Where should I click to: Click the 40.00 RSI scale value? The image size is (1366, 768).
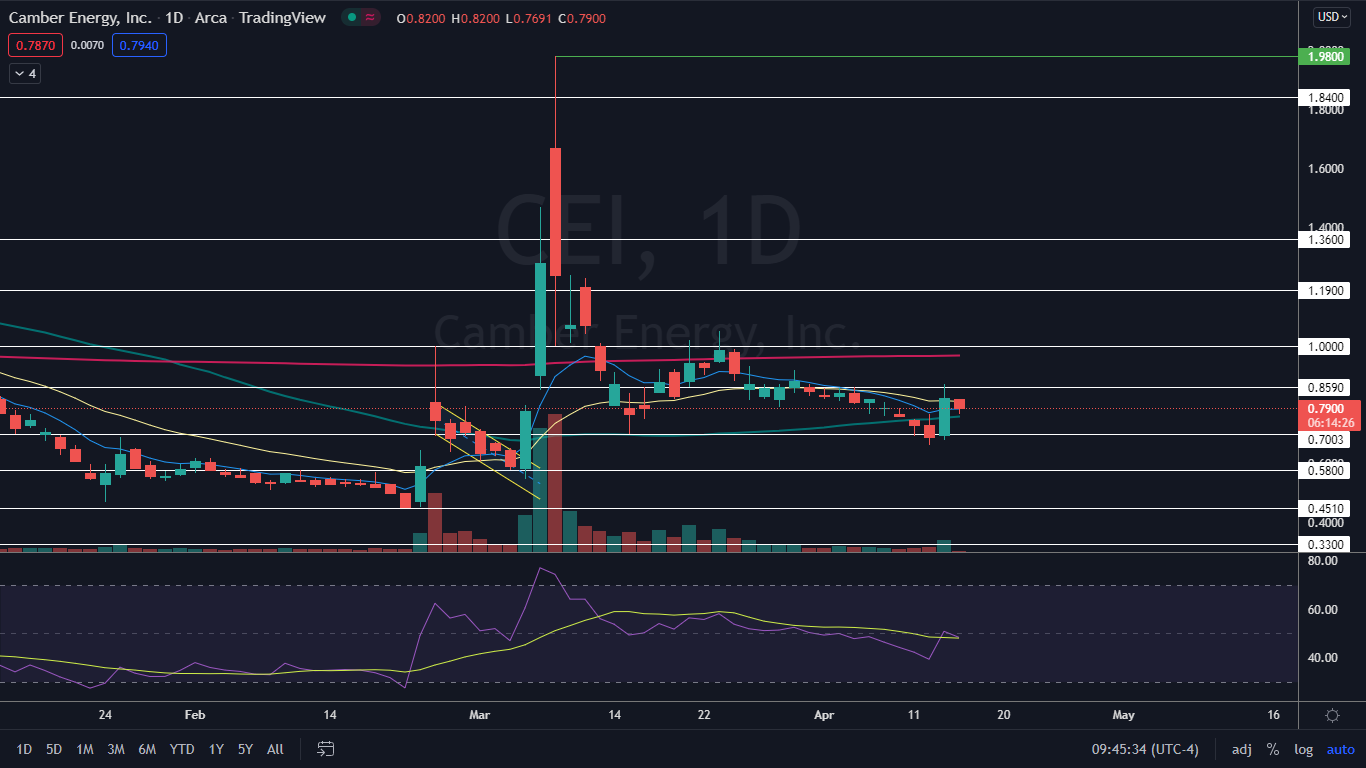(x=1322, y=657)
